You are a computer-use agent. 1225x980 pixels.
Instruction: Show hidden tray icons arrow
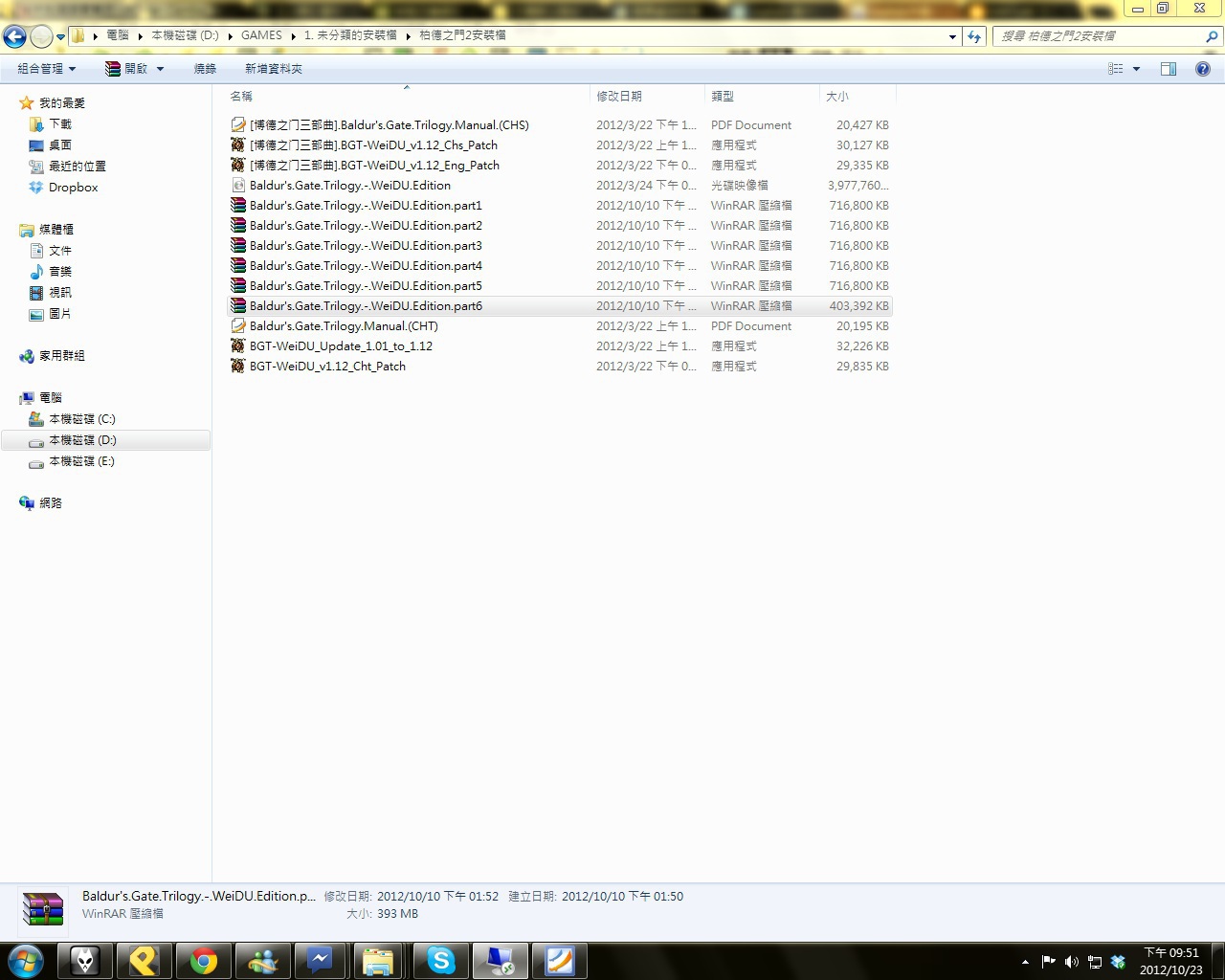[1025, 962]
